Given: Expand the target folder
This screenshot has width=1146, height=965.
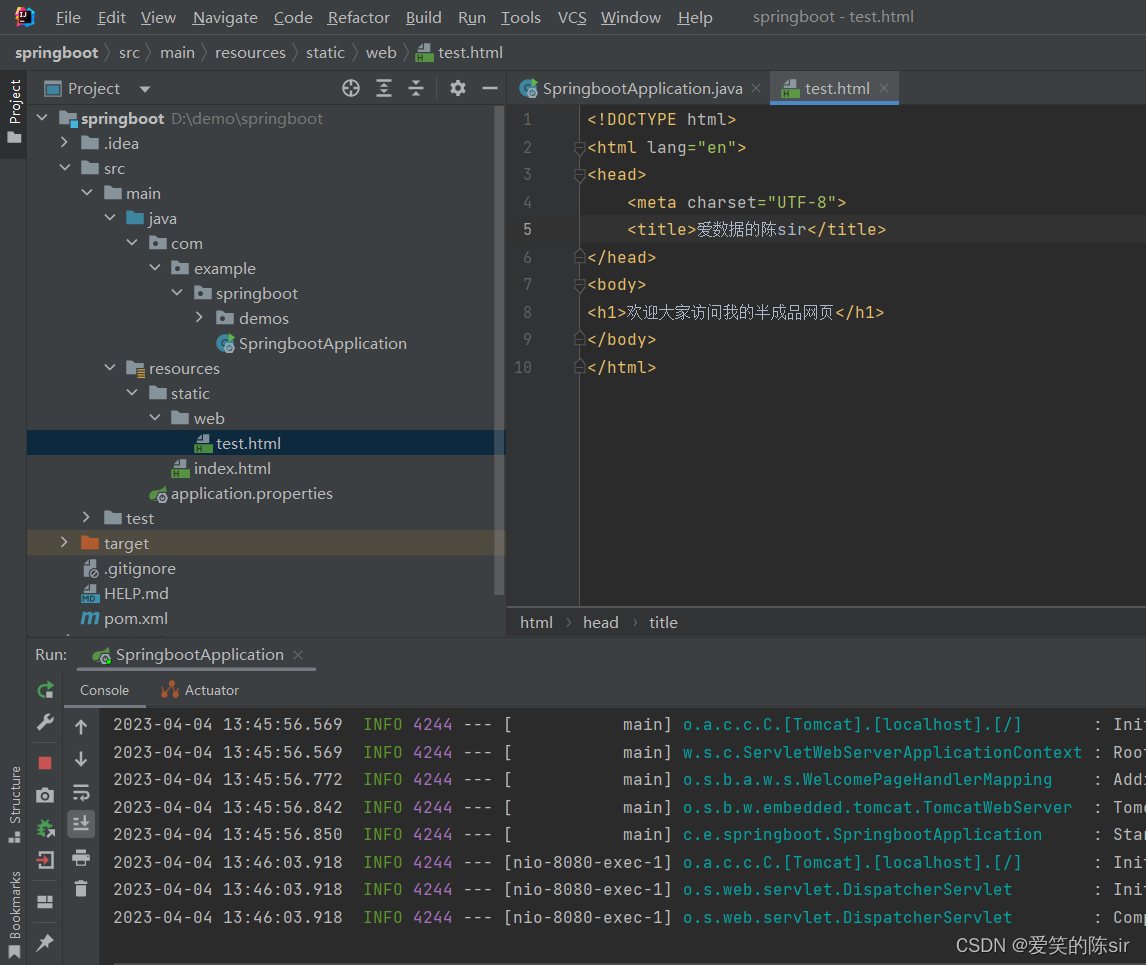Looking at the screenshot, I should [64, 542].
